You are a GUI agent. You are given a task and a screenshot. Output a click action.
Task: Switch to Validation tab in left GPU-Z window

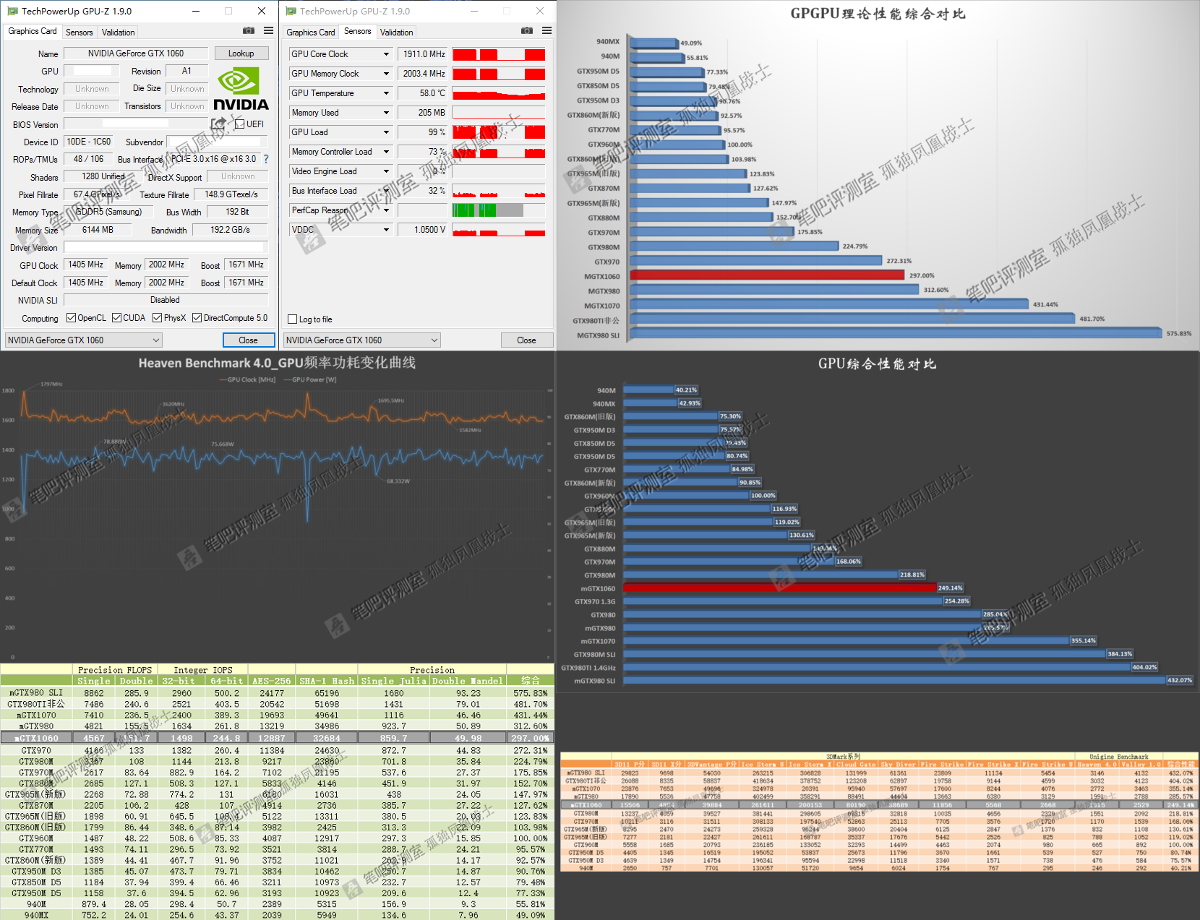tap(118, 32)
